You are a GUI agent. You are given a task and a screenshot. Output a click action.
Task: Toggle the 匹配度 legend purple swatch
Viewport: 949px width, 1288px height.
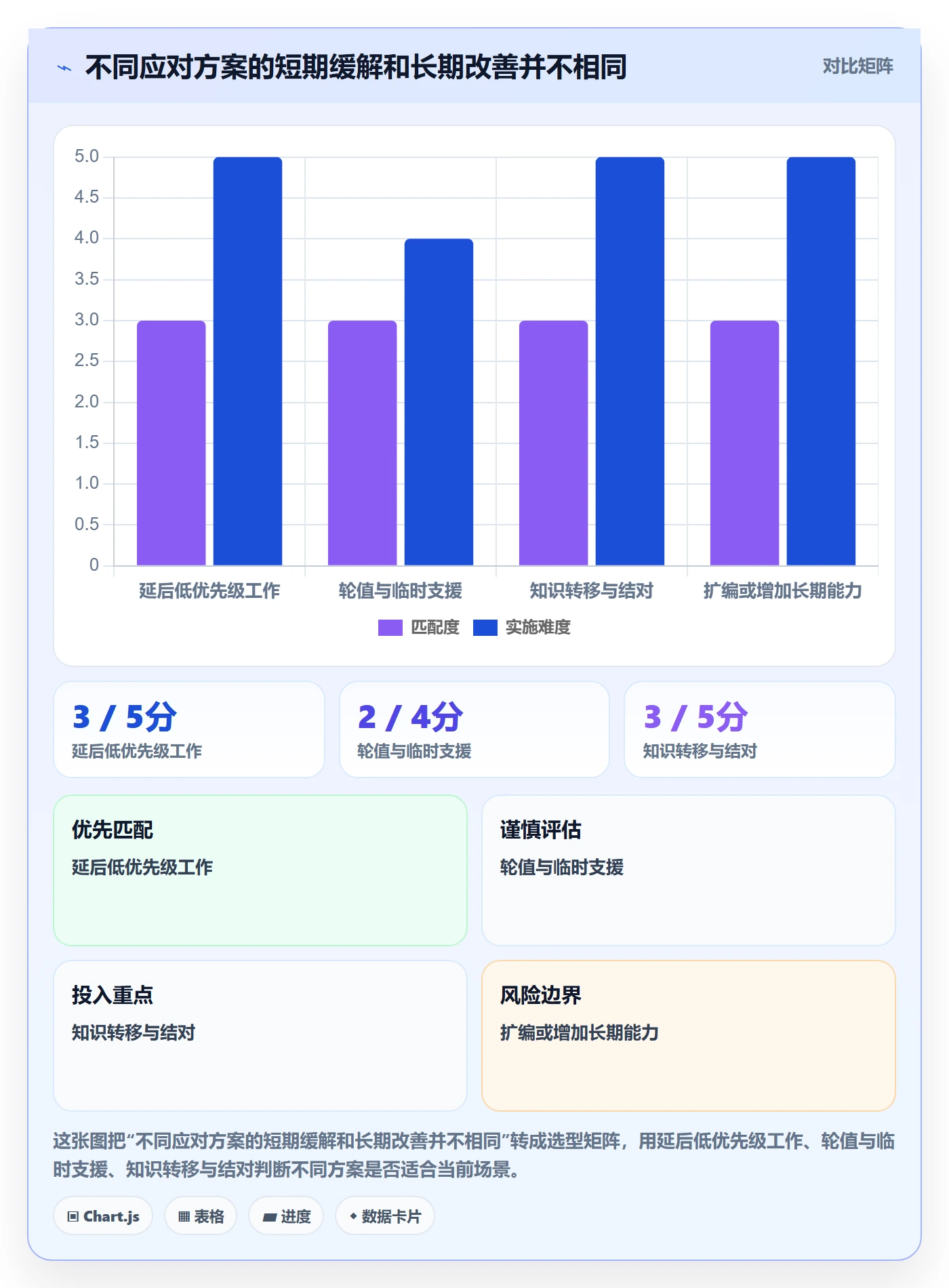(x=390, y=628)
